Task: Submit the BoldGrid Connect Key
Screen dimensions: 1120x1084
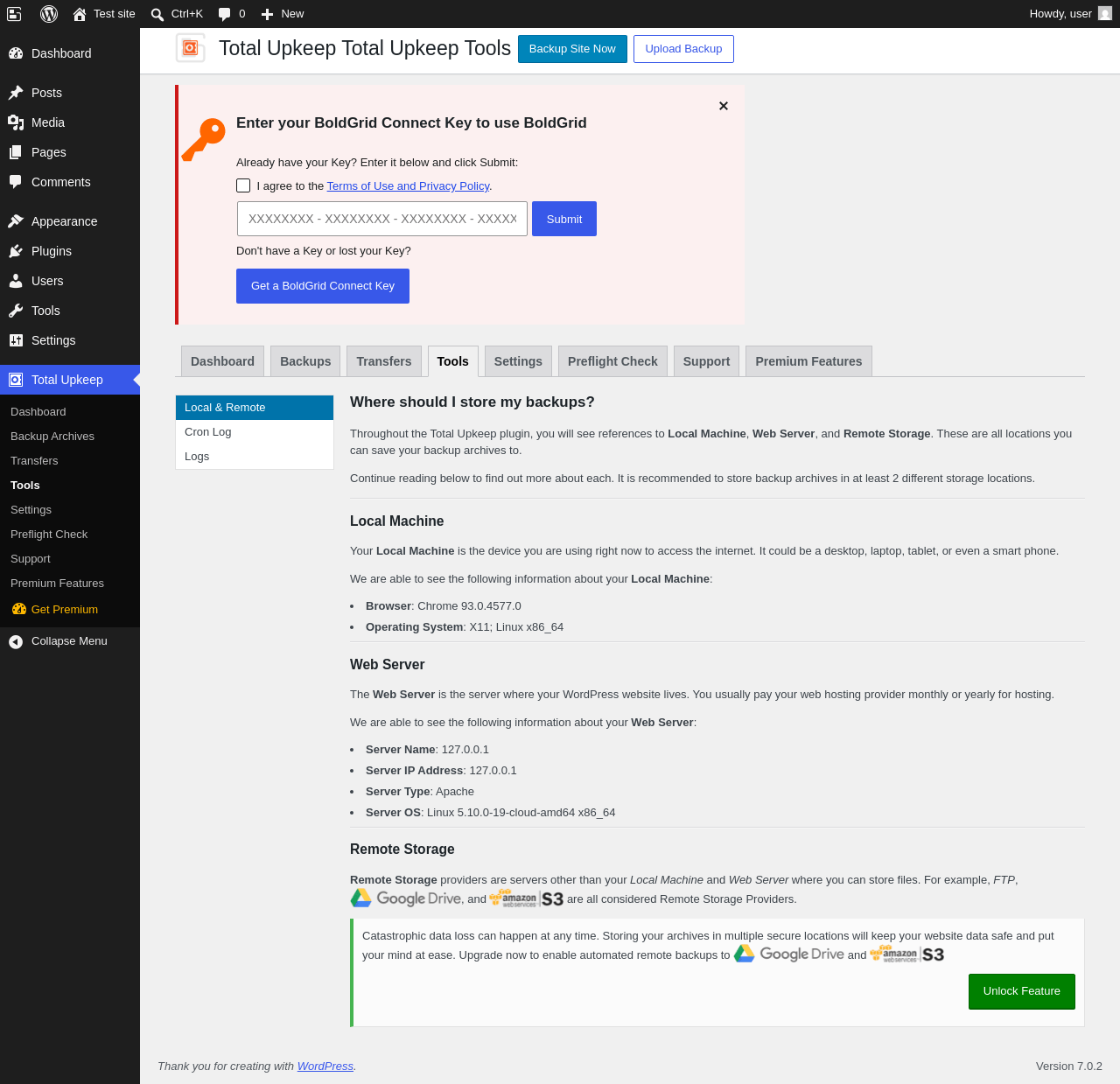Action: pos(564,219)
